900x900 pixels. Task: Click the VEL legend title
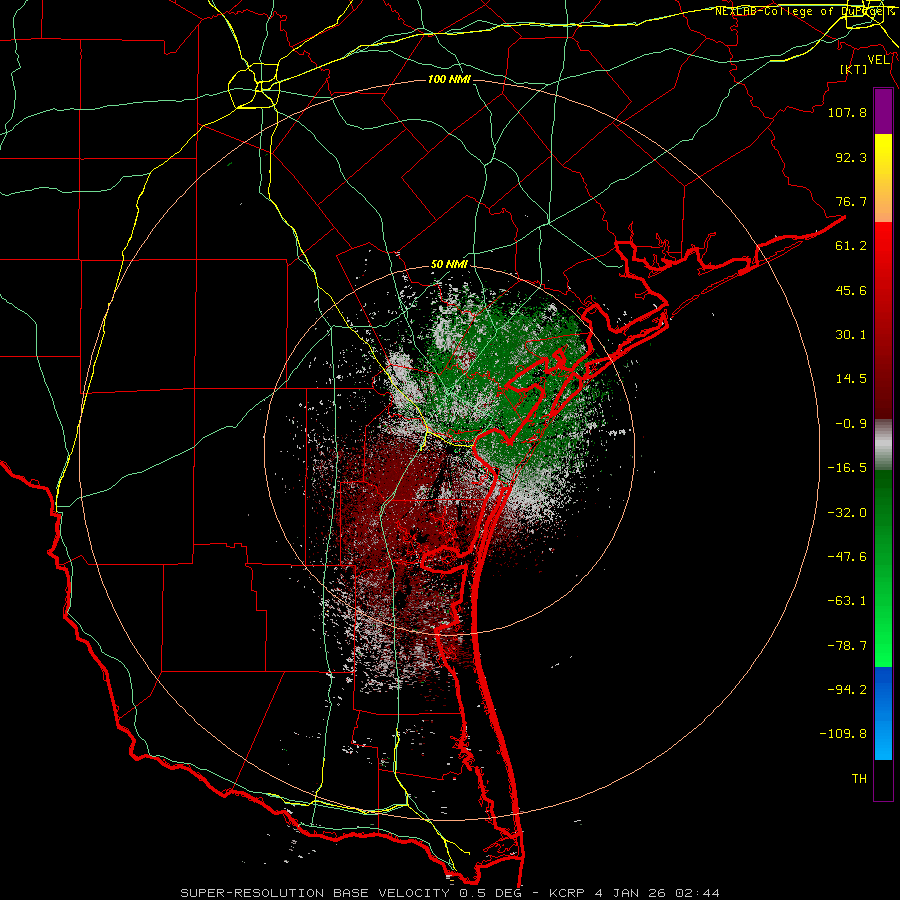pos(878,60)
